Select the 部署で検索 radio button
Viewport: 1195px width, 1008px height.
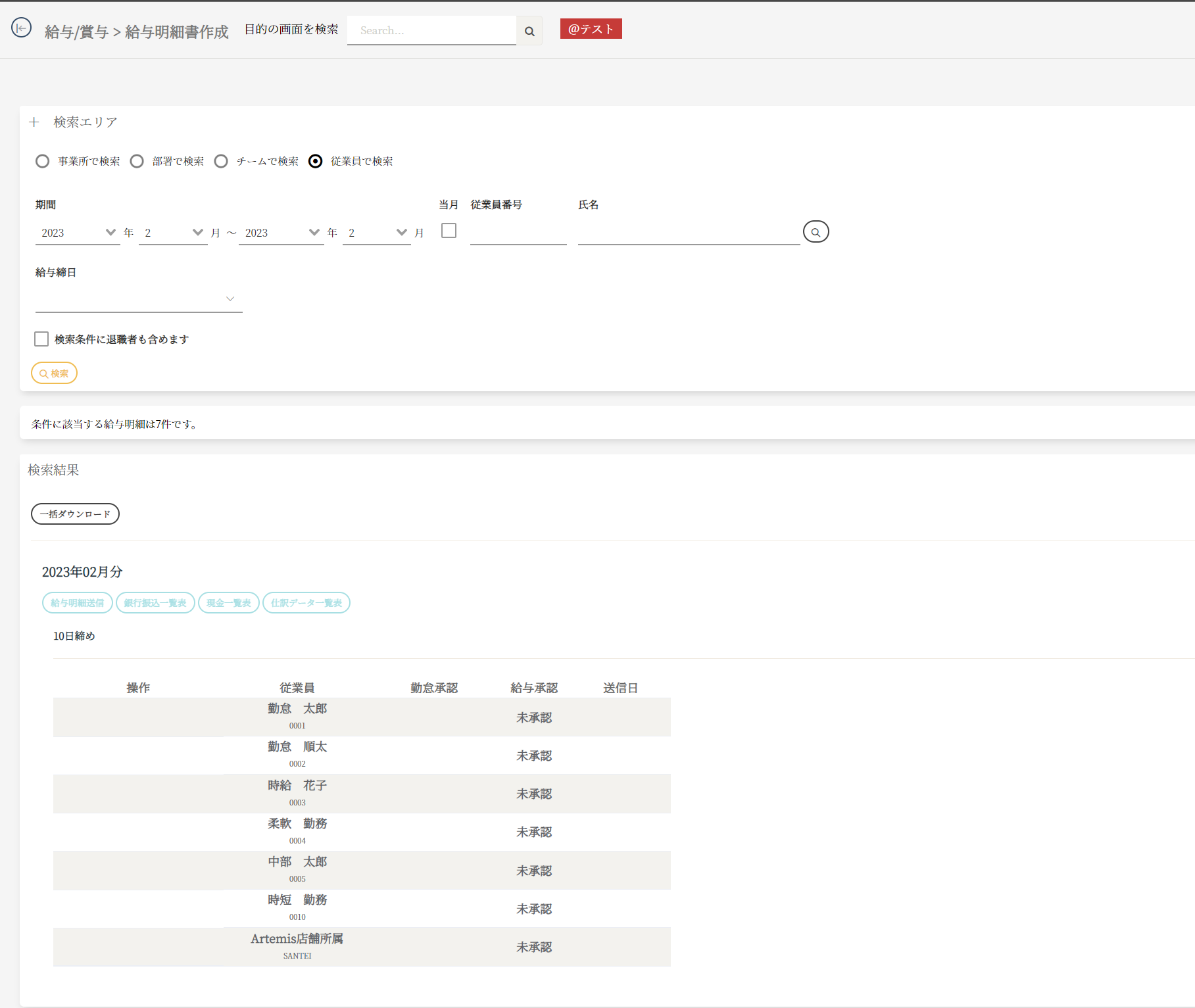point(137,162)
